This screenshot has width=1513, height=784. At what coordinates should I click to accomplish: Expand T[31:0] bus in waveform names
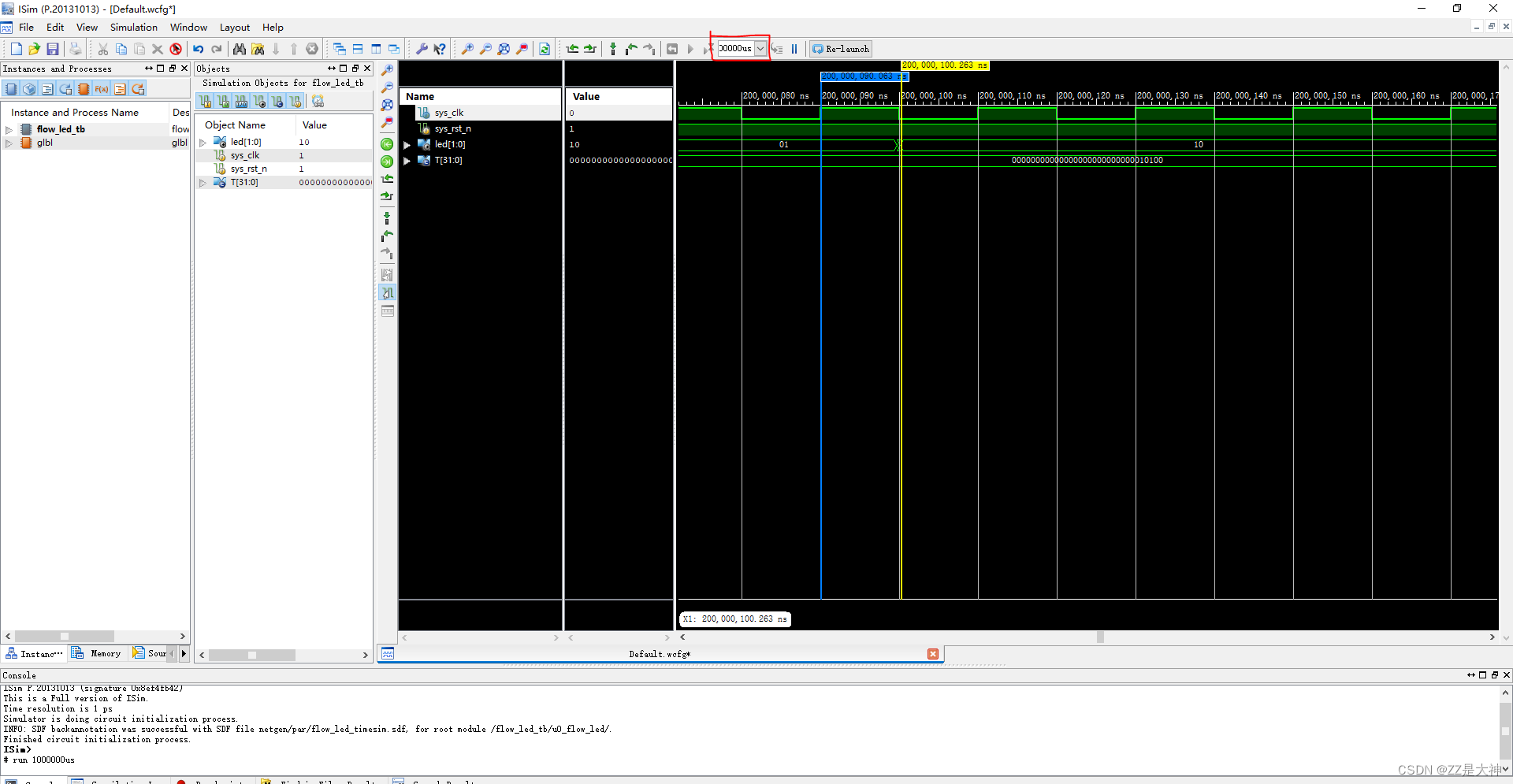[407, 161]
